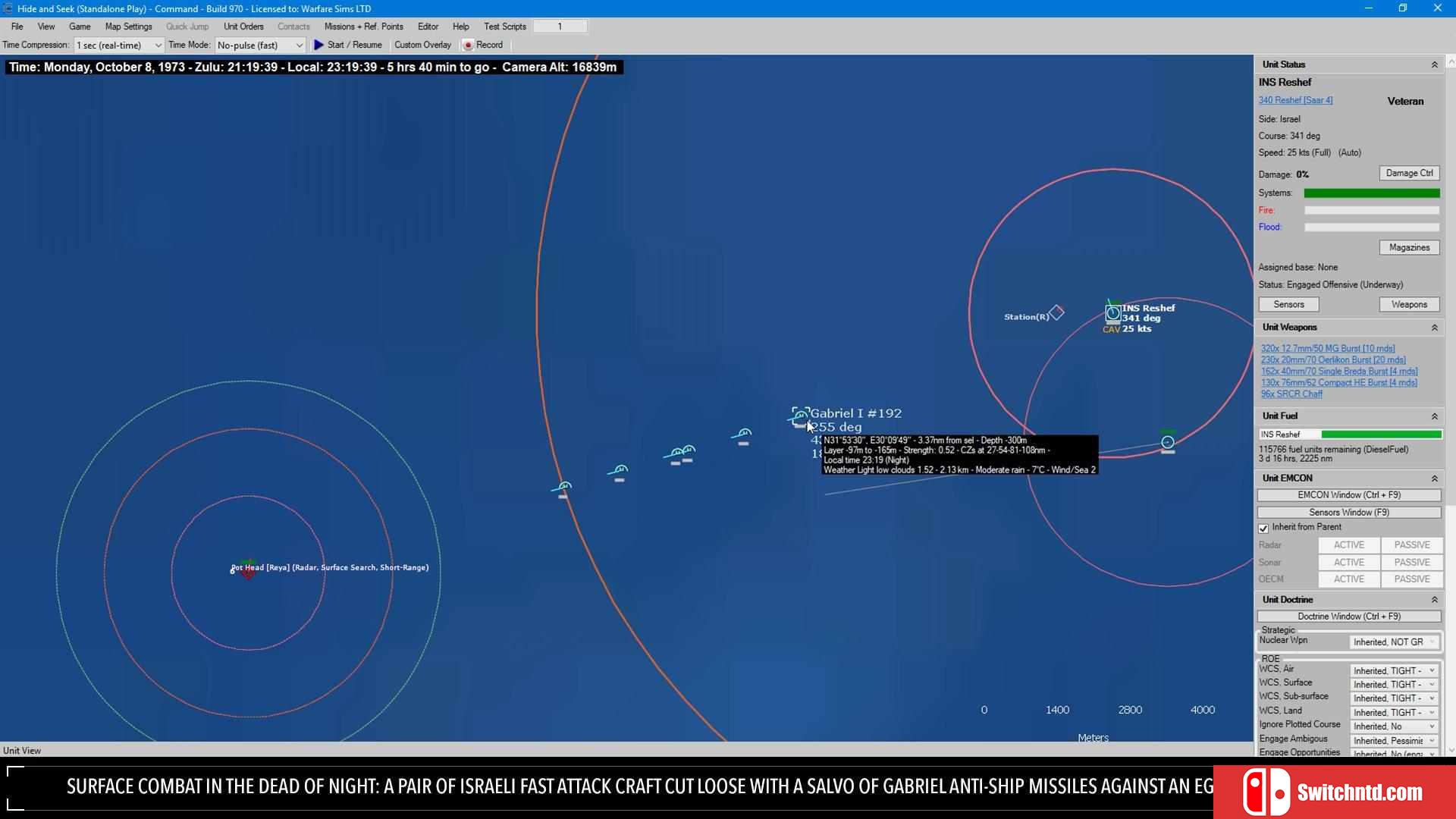Open the Map Settings menu
1456x819 pixels.
tap(128, 27)
